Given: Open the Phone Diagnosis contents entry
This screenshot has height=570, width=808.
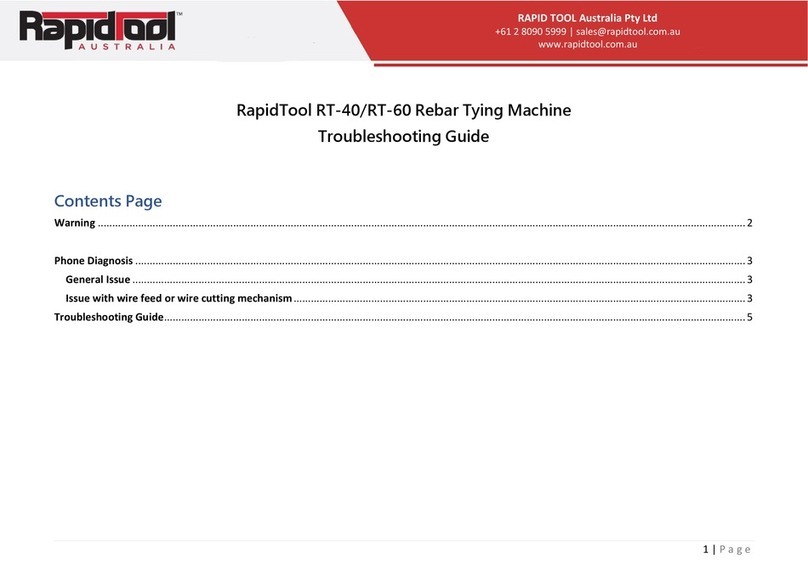Looking at the screenshot, I should [403, 261].
